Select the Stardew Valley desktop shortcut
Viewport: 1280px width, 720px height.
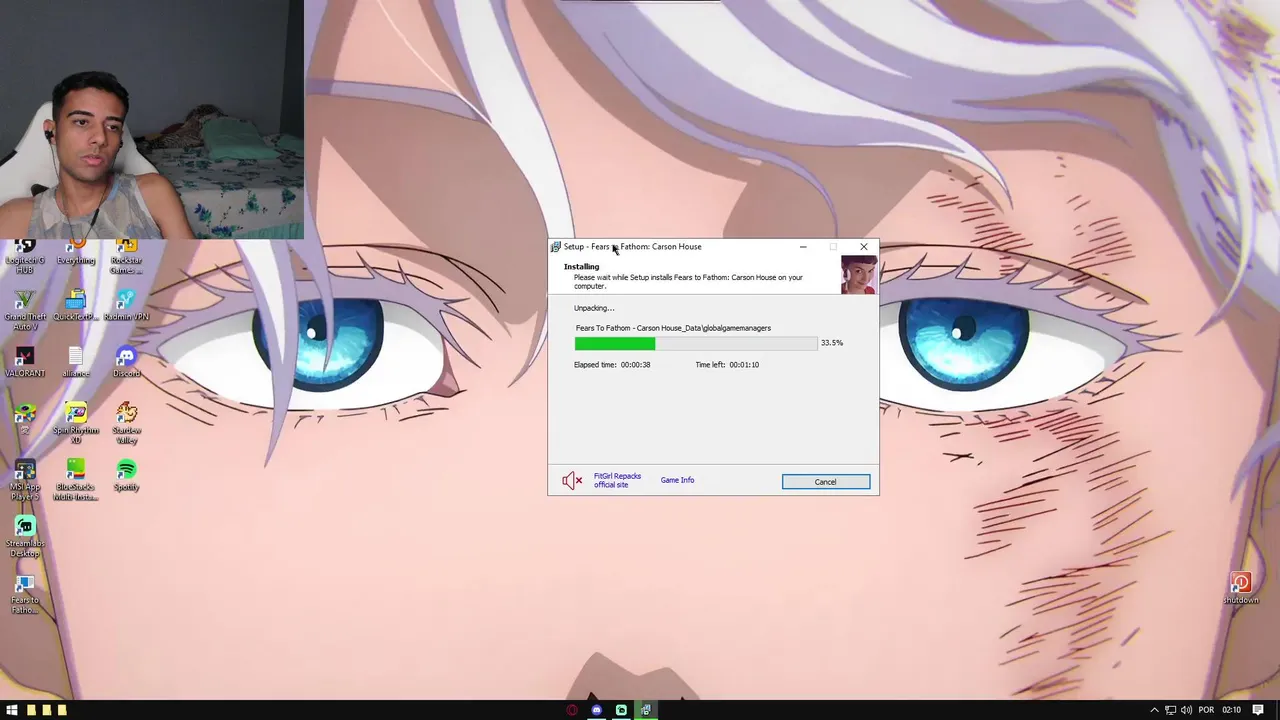click(126, 423)
